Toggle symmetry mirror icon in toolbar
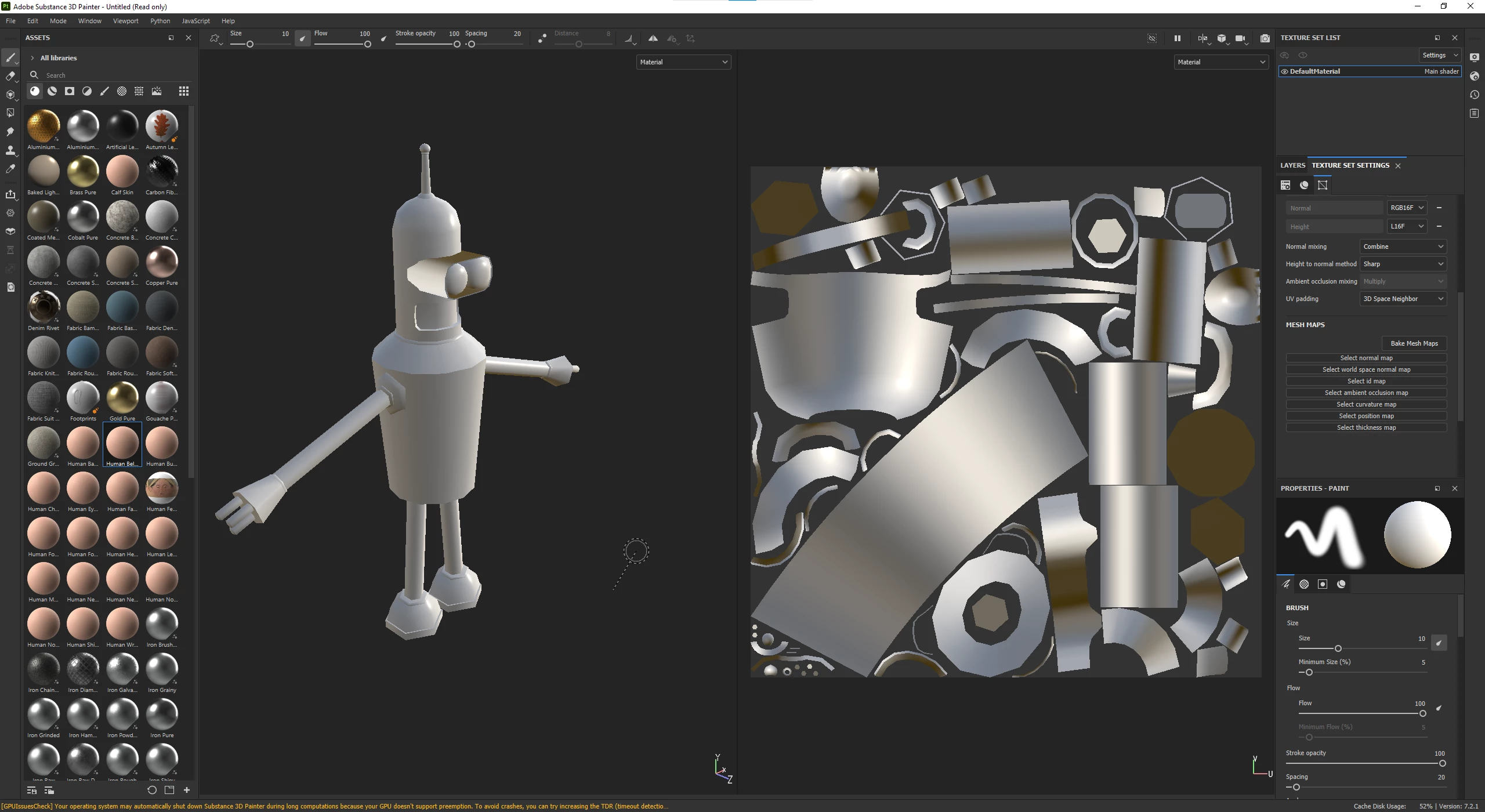This screenshot has height=812, width=1485. click(x=653, y=39)
